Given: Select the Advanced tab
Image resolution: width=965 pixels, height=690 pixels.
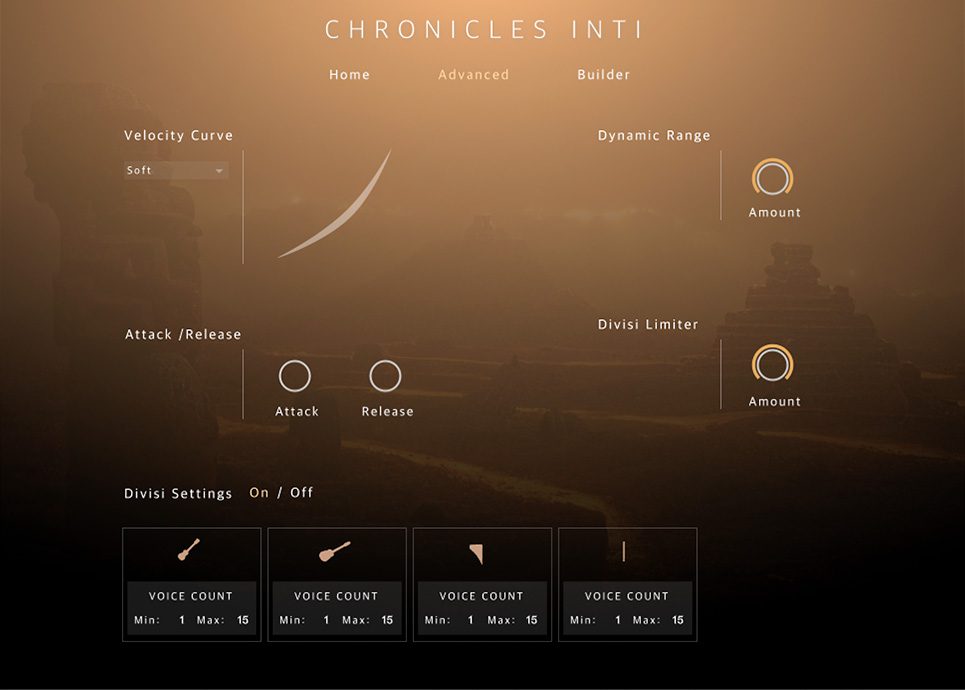Looking at the screenshot, I should click(473, 74).
